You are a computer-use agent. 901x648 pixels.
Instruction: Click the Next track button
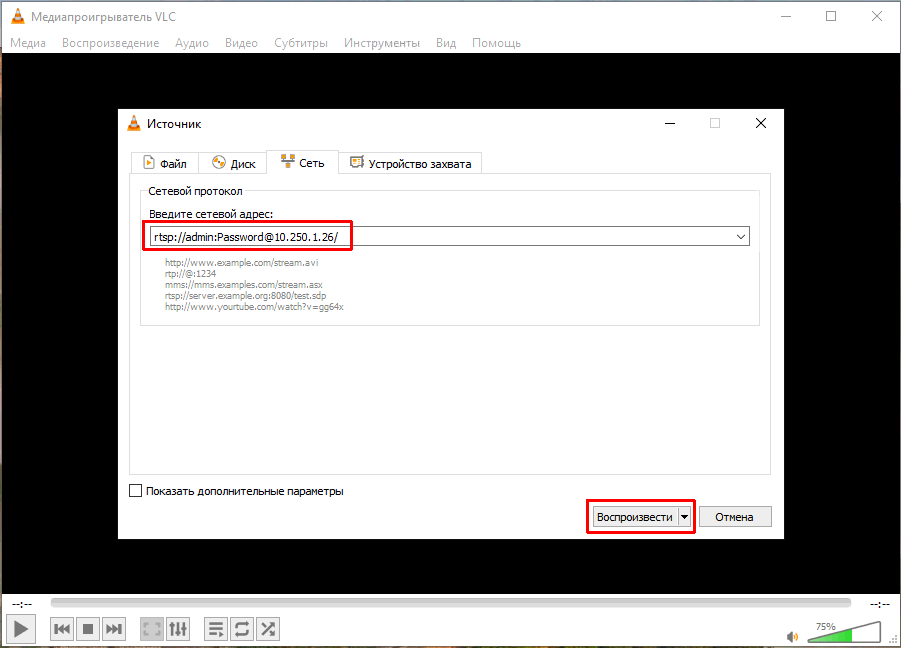point(114,629)
